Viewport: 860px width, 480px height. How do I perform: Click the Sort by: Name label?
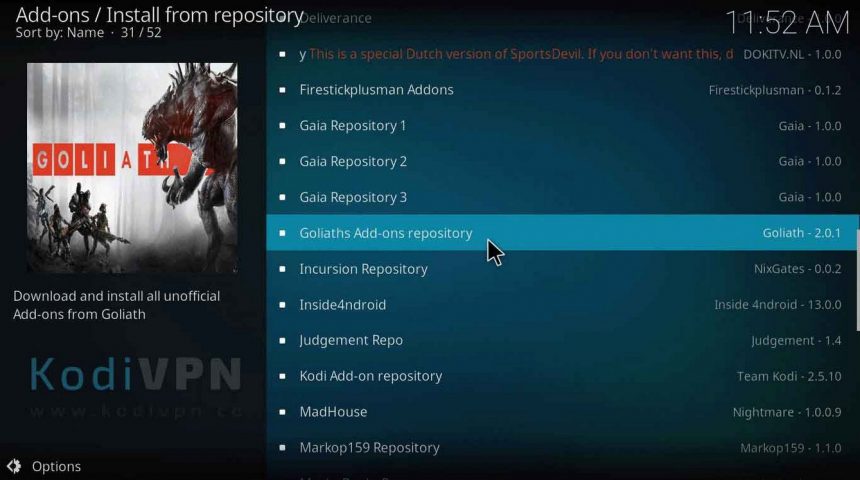(60, 33)
